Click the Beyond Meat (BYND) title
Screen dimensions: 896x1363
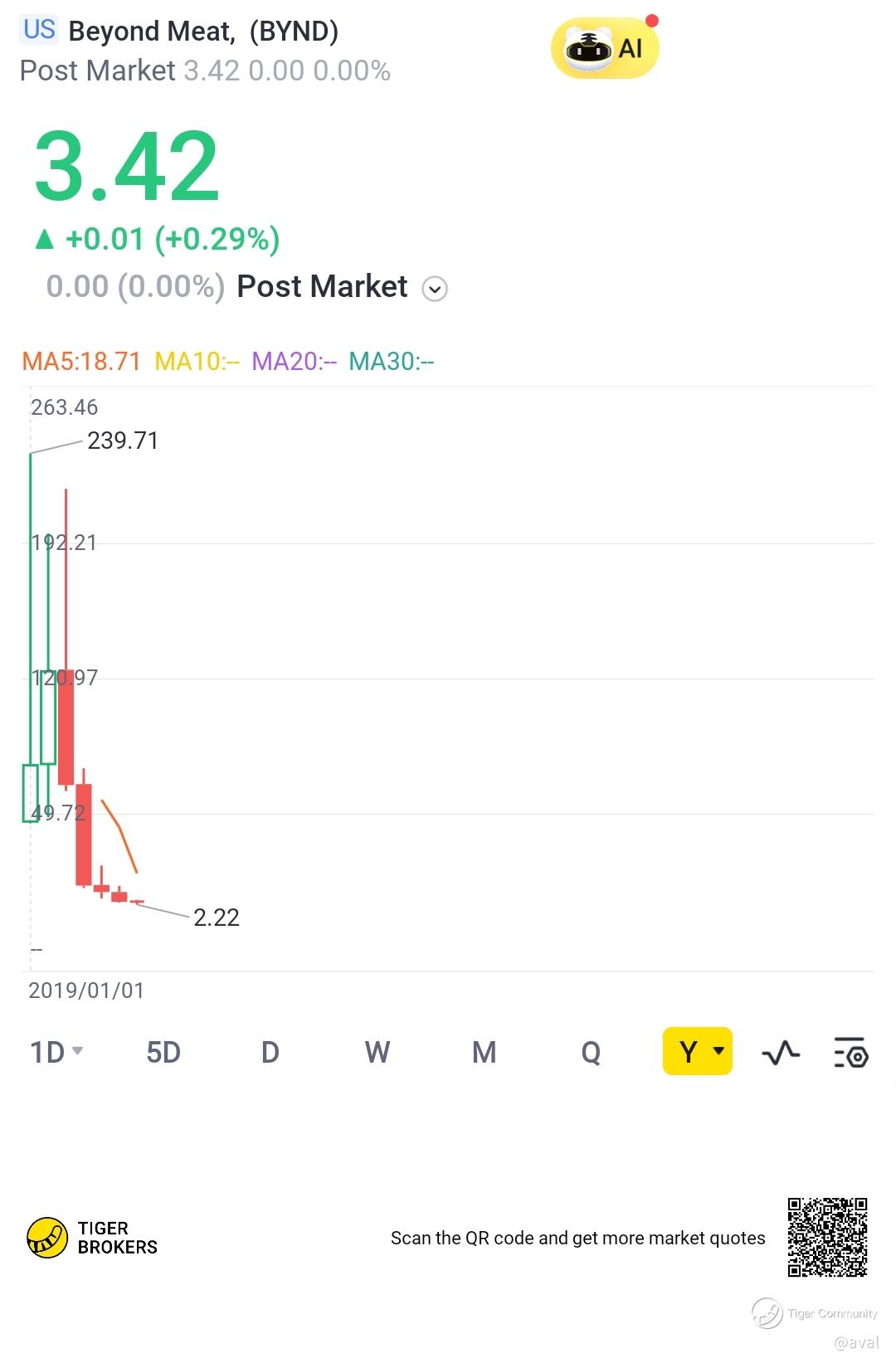click(x=203, y=32)
